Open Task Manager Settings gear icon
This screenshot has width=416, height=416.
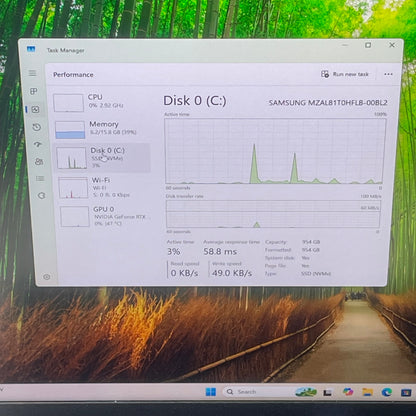tap(47, 277)
